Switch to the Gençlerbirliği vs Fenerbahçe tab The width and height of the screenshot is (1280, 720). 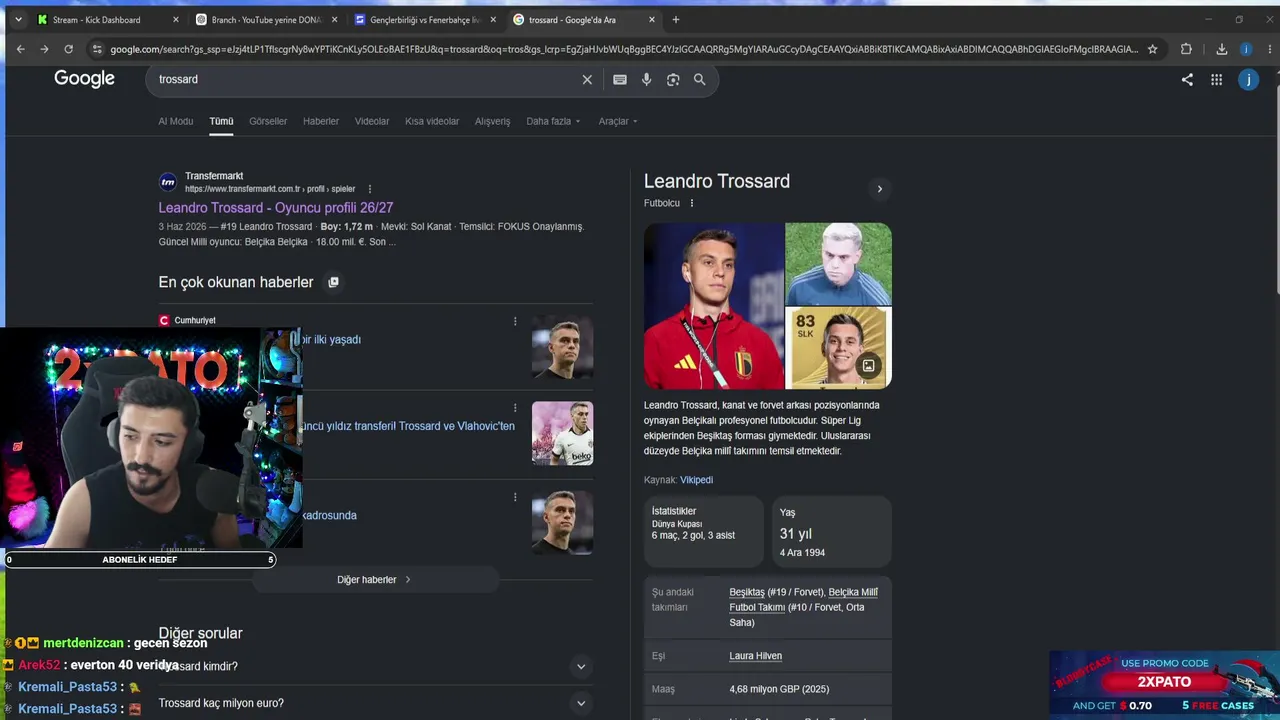pyautogui.click(x=425, y=20)
